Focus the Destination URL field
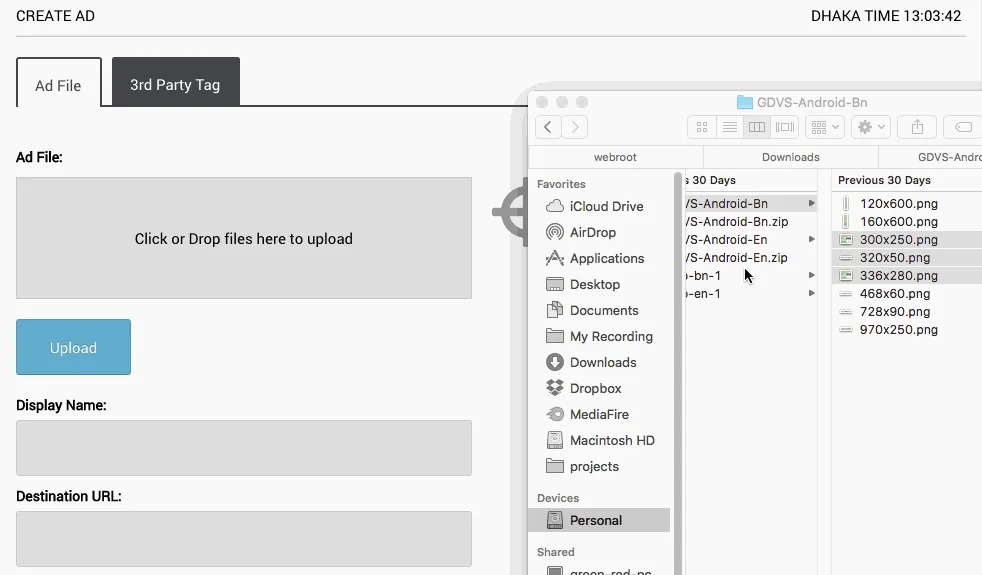The height and width of the screenshot is (575, 982). [244, 539]
